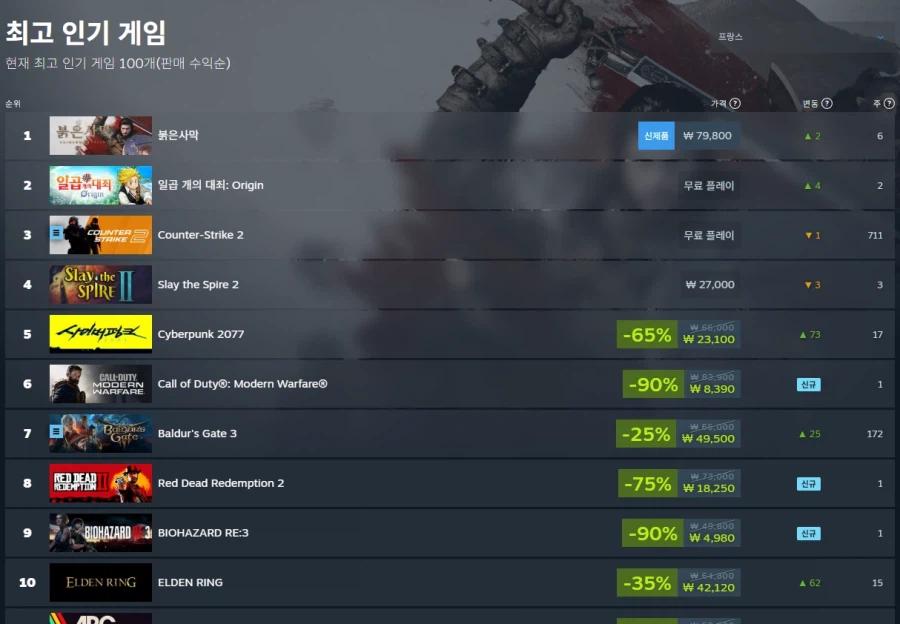Click the 순위 column header
900x624 pixels.
pos(13,104)
